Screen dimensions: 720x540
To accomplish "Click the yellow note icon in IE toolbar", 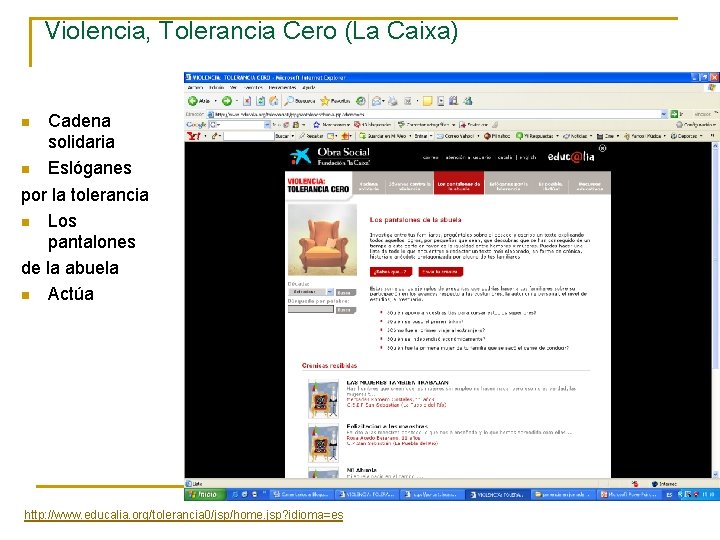I will click(x=428, y=101).
